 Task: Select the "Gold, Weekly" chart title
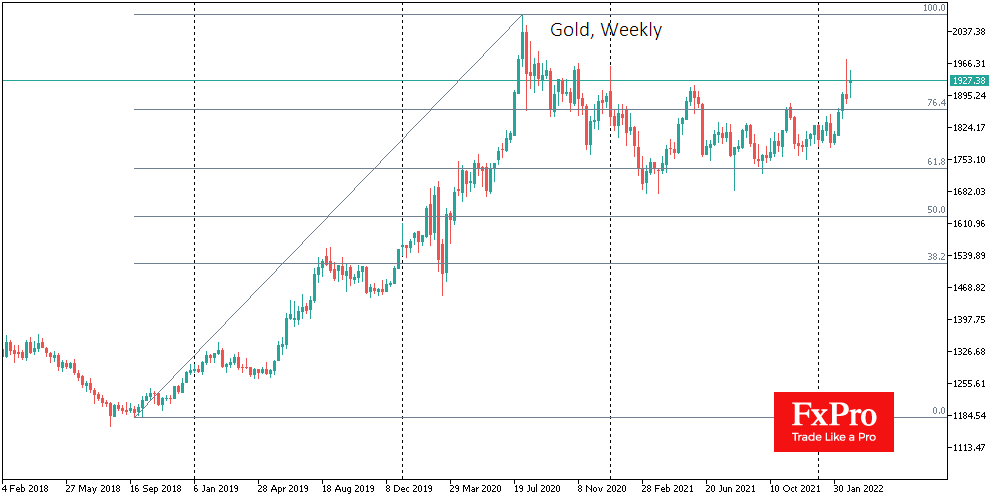(605, 30)
